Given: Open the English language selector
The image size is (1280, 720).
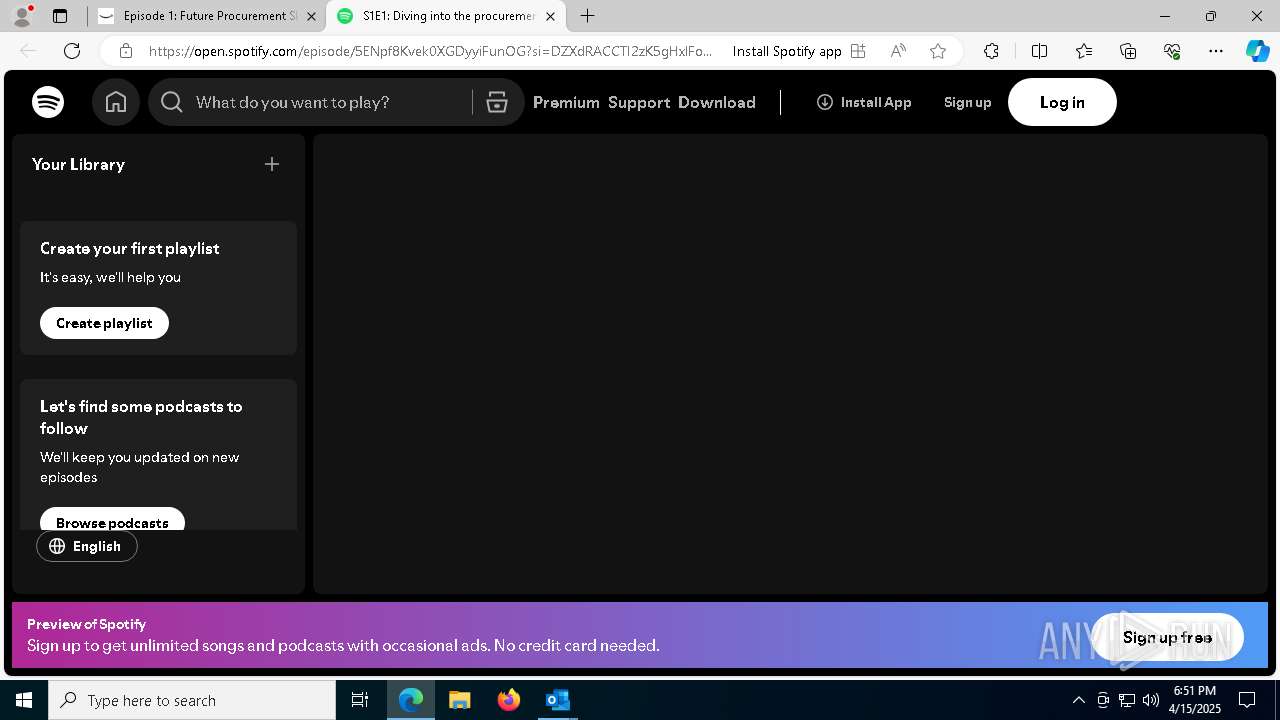Looking at the screenshot, I should tap(86, 546).
